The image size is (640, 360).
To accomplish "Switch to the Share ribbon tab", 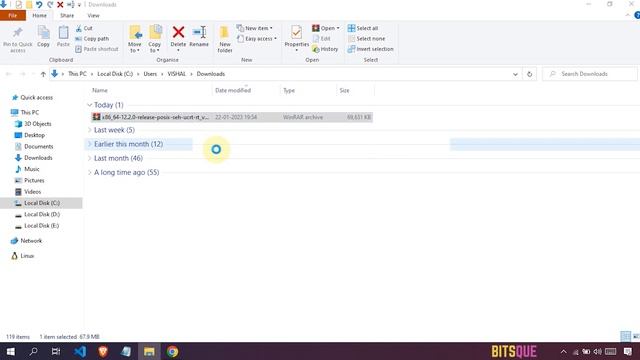I will [x=67, y=16].
